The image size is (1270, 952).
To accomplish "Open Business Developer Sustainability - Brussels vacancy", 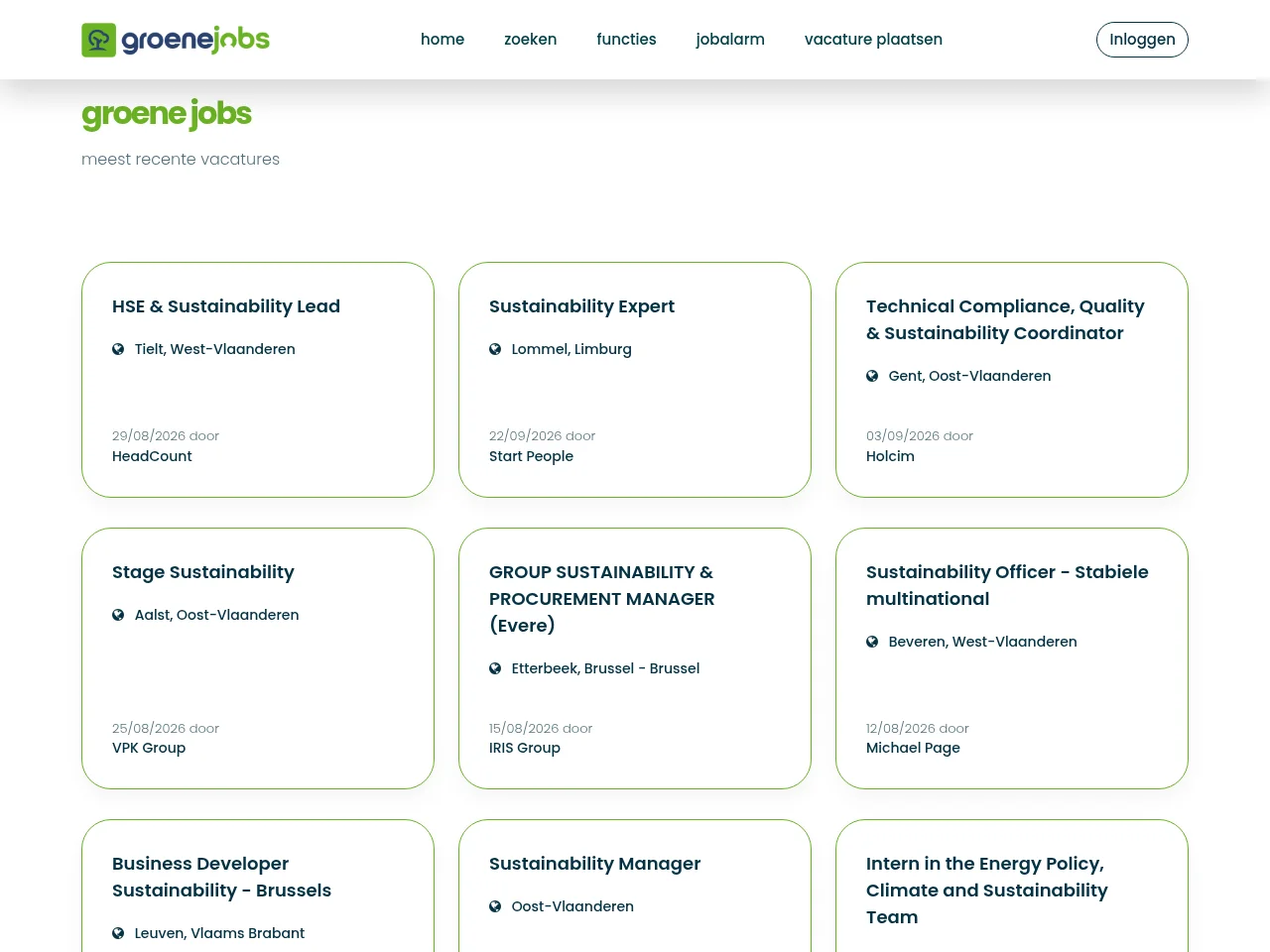I will 221,877.
